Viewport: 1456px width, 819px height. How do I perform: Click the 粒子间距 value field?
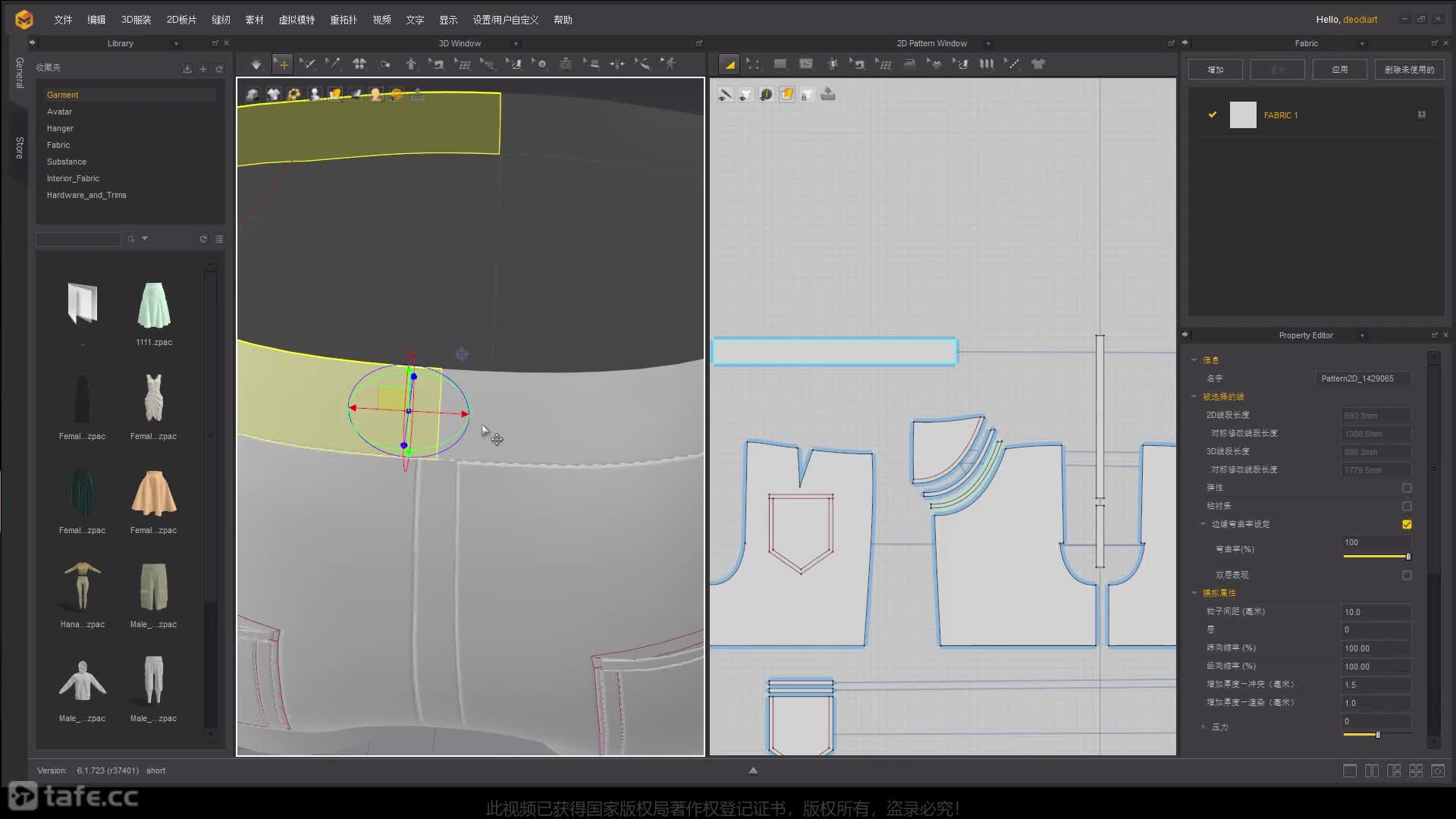coord(1376,612)
